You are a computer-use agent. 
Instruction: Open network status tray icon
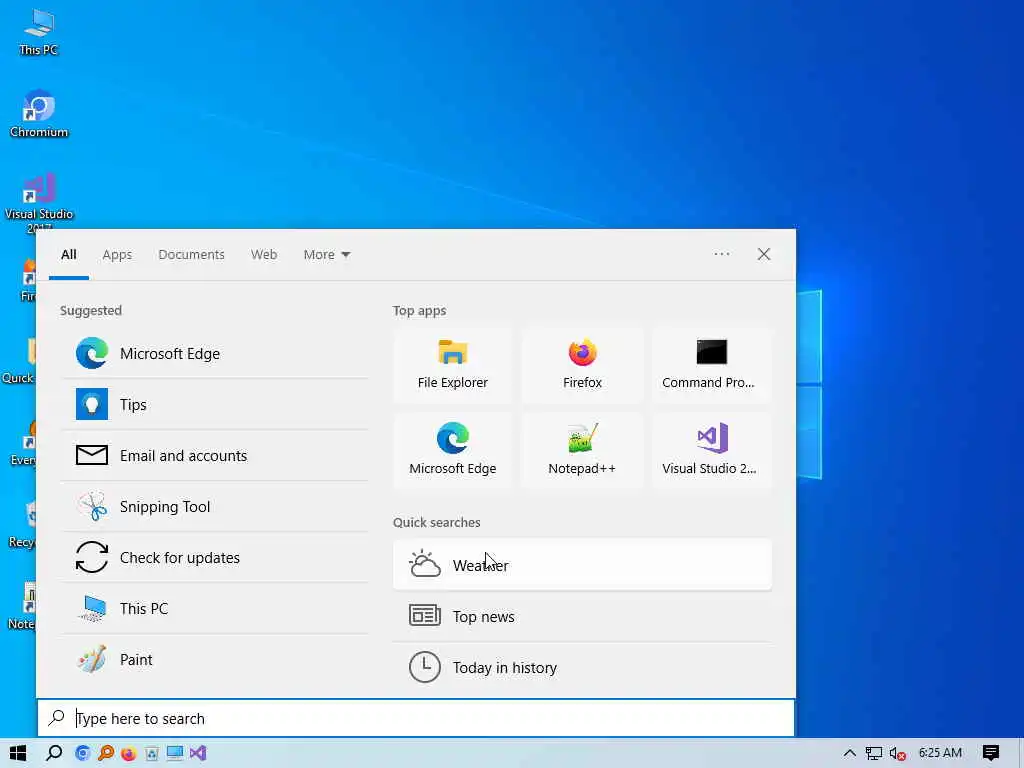click(874, 753)
